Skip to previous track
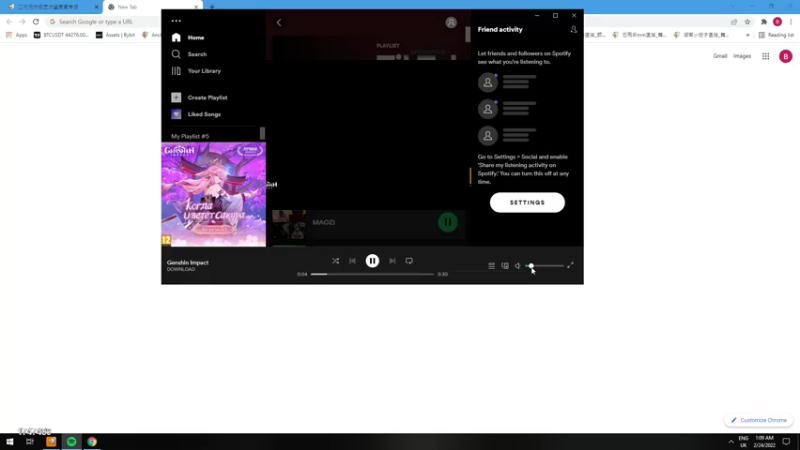 point(352,261)
